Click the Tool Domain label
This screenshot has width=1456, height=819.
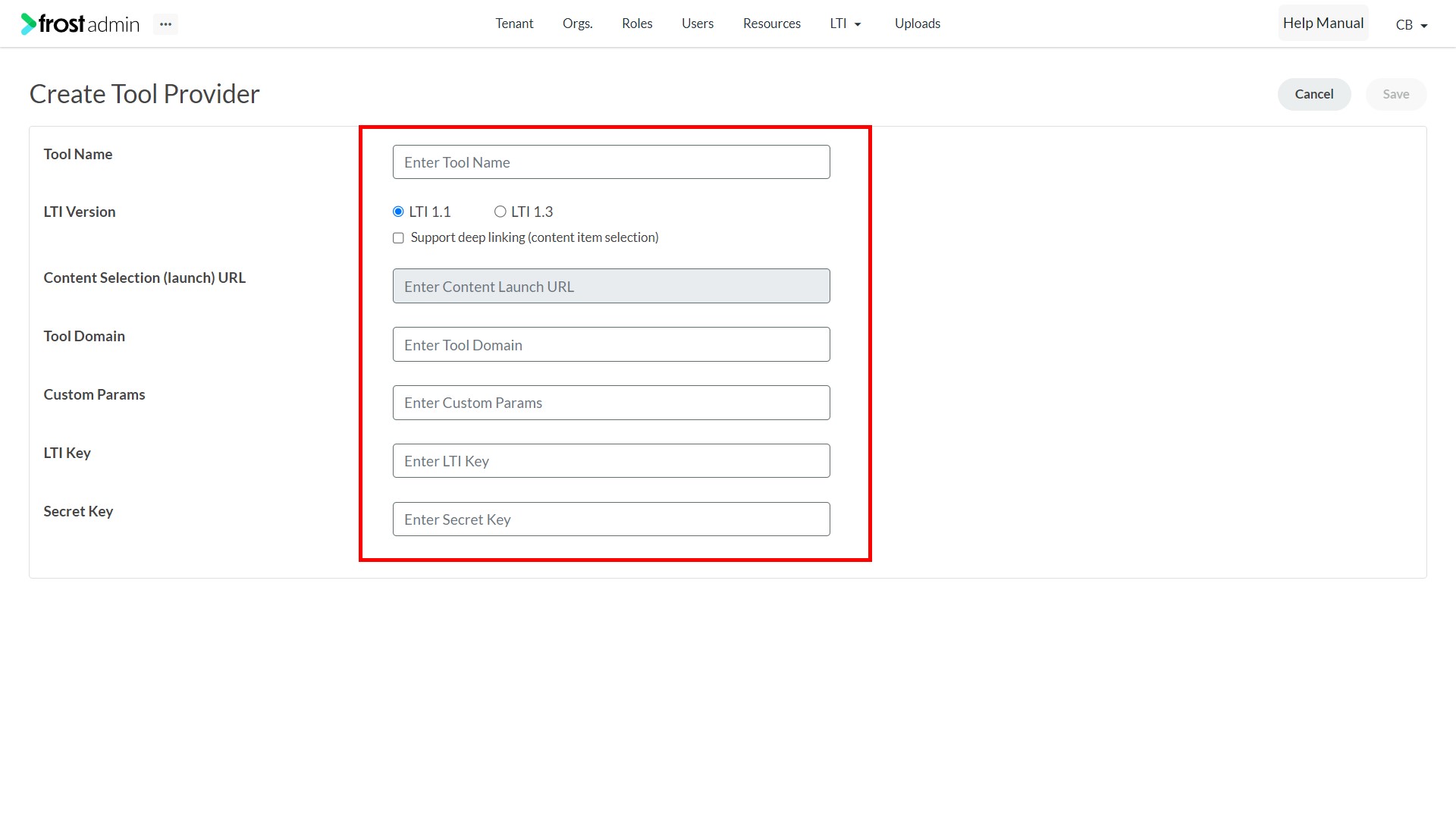(84, 336)
